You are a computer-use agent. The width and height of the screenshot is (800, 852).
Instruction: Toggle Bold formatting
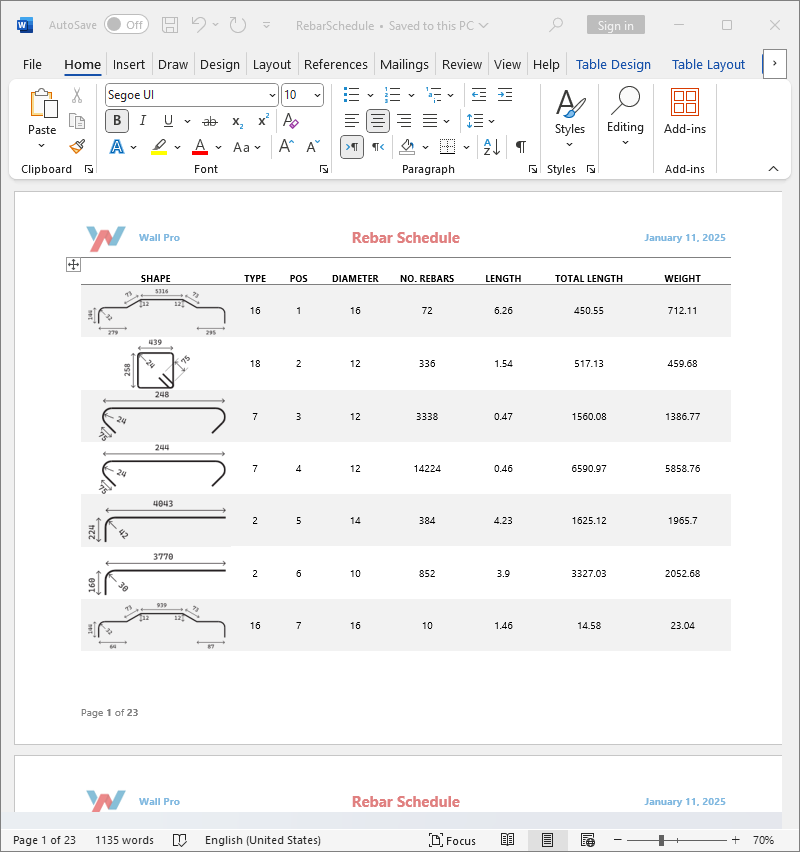[117, 121]
